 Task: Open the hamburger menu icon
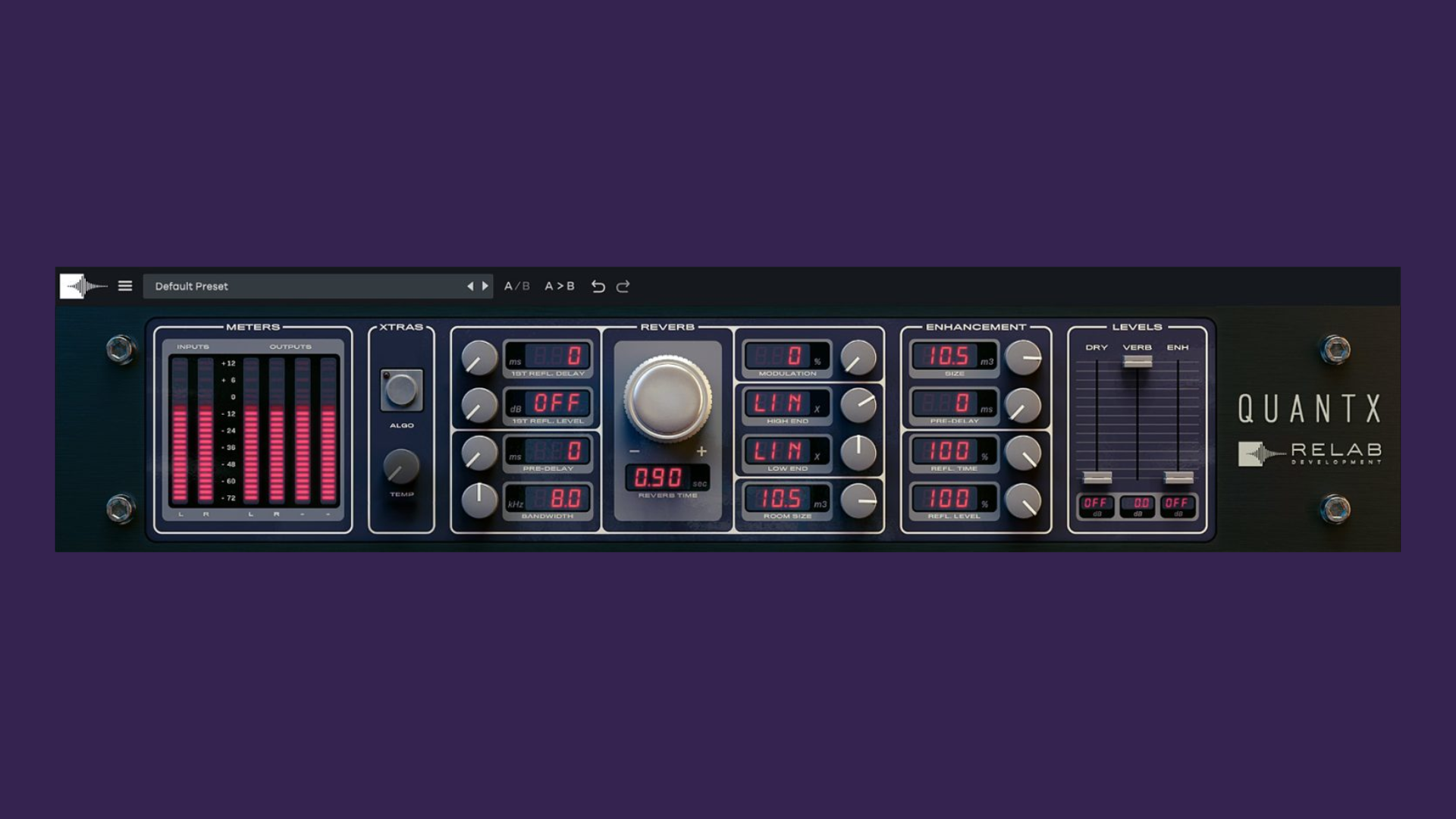tap(125, 286)
